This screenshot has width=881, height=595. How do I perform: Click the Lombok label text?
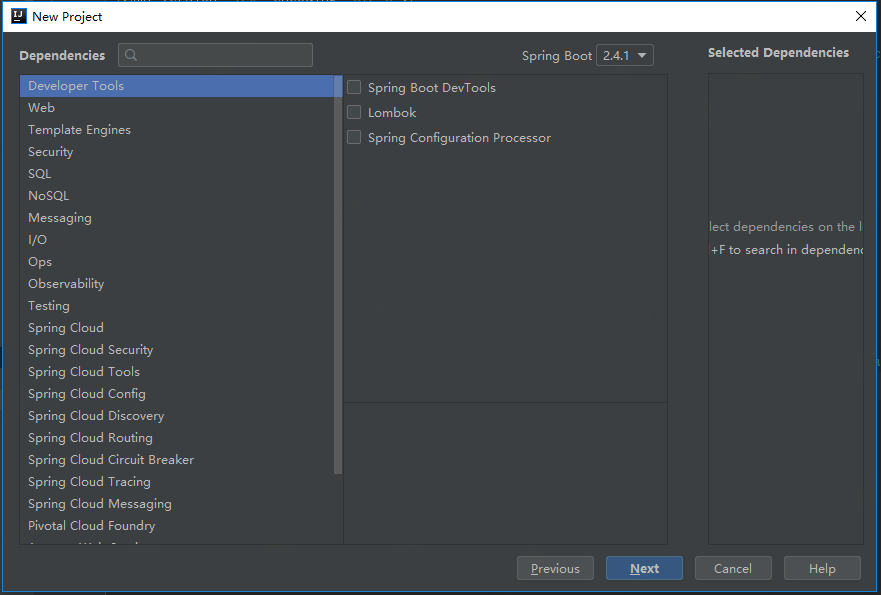pyautogui.click(x=392, y=112)
